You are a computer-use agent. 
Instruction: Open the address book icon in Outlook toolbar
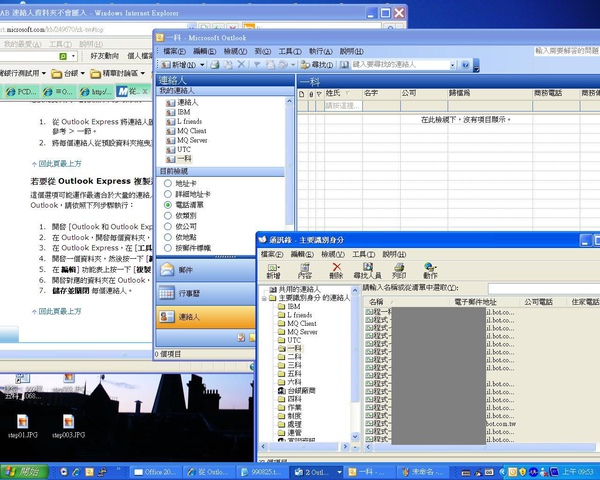(344, 65)
